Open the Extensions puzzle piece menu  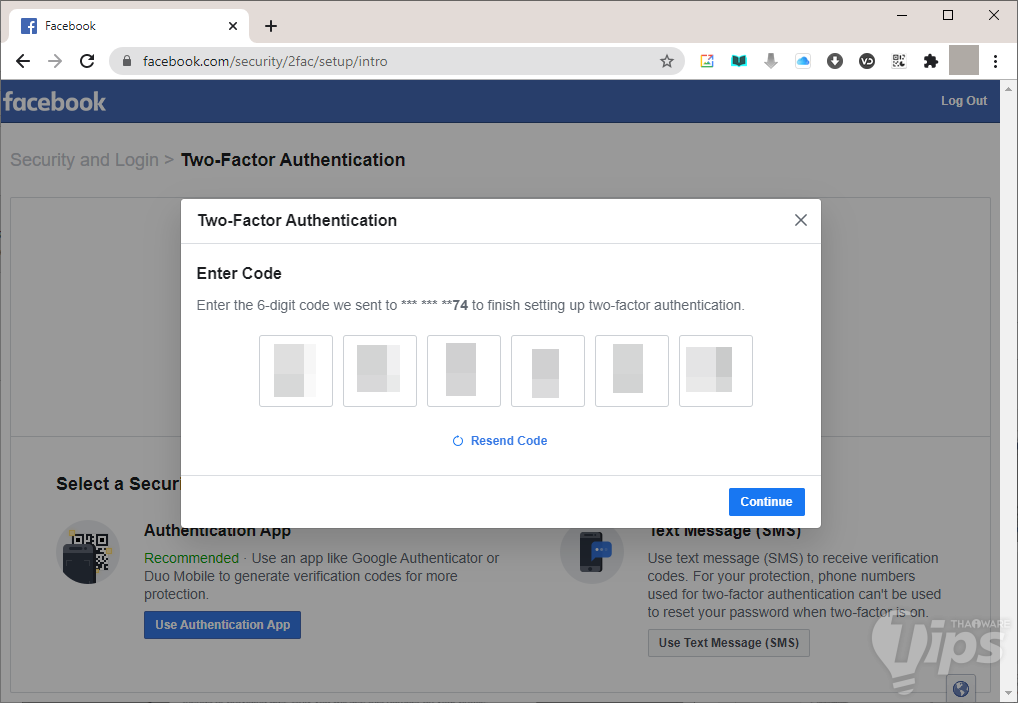[931, 61]
